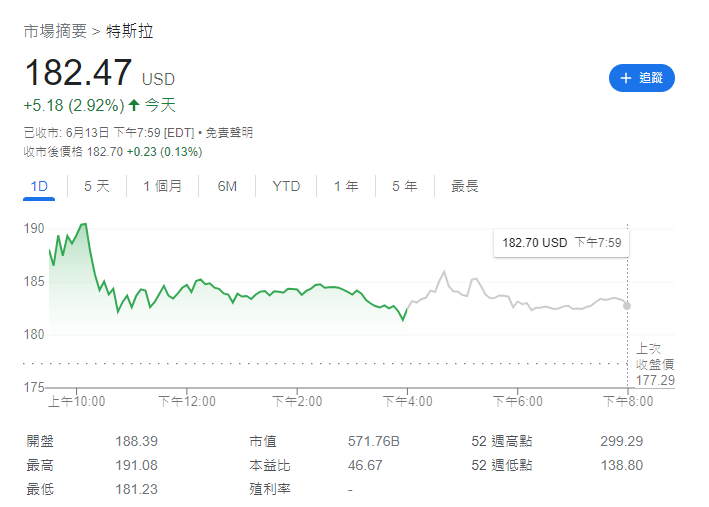Switch to the 1 個月 range tab

click(162, 186)
